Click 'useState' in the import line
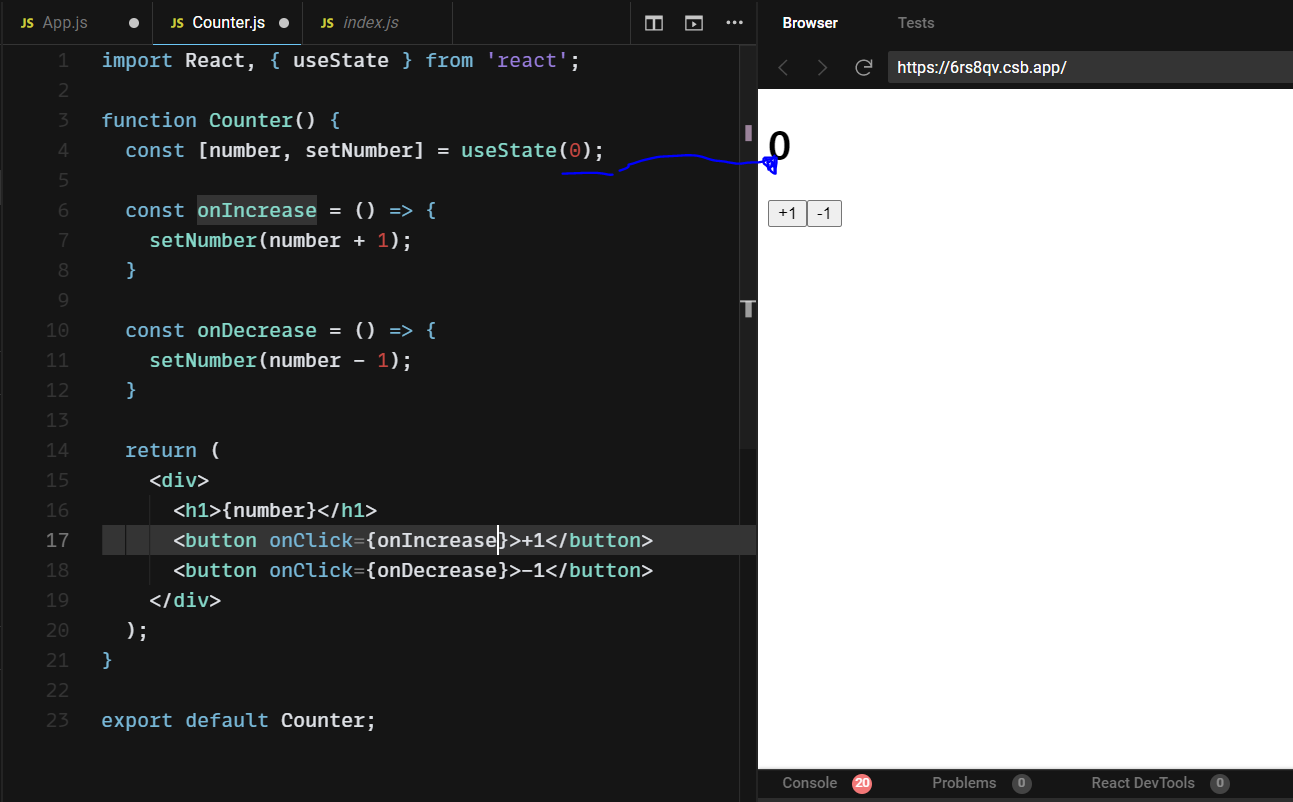Screen dimensions: 1293x802 click(340, 60)
